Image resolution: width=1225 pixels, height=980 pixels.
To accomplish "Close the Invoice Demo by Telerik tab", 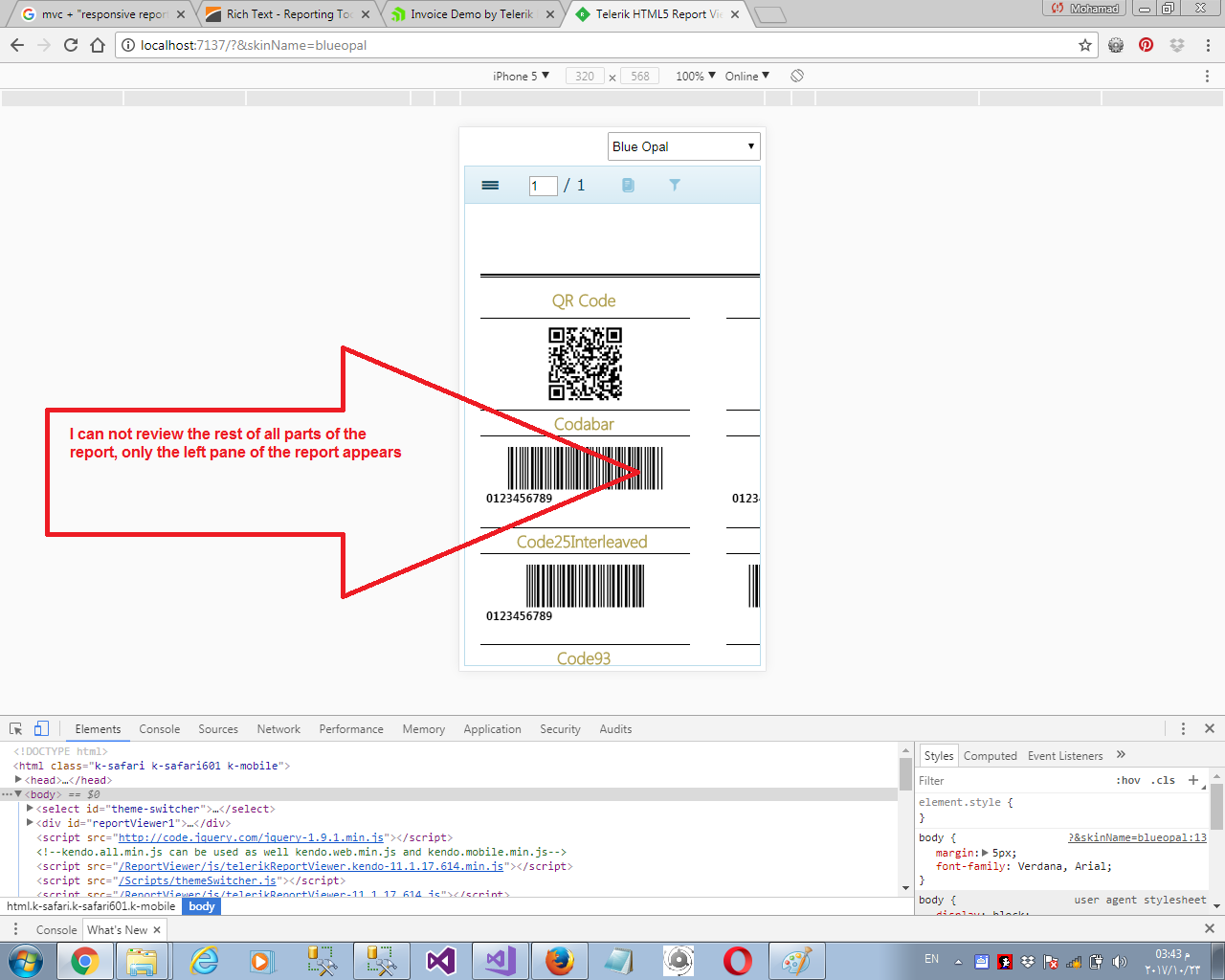I will pyautogui.click(x=550, y=14).
